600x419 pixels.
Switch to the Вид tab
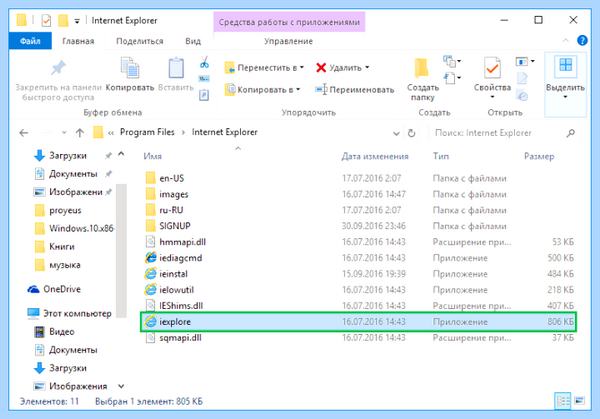193,41
